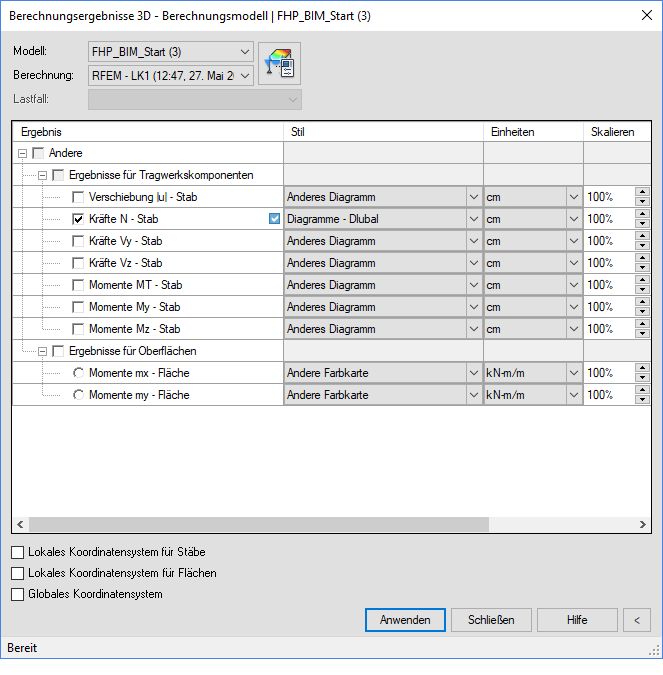
Task: Click the Anwenden button
Action: click(x=405, y=620)
